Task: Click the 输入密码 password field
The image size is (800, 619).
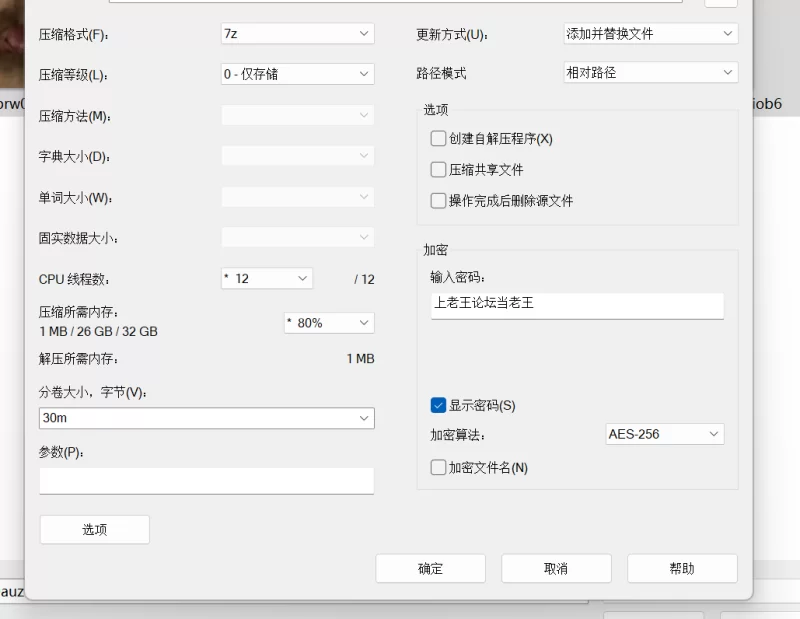Action: click(577, 306)
